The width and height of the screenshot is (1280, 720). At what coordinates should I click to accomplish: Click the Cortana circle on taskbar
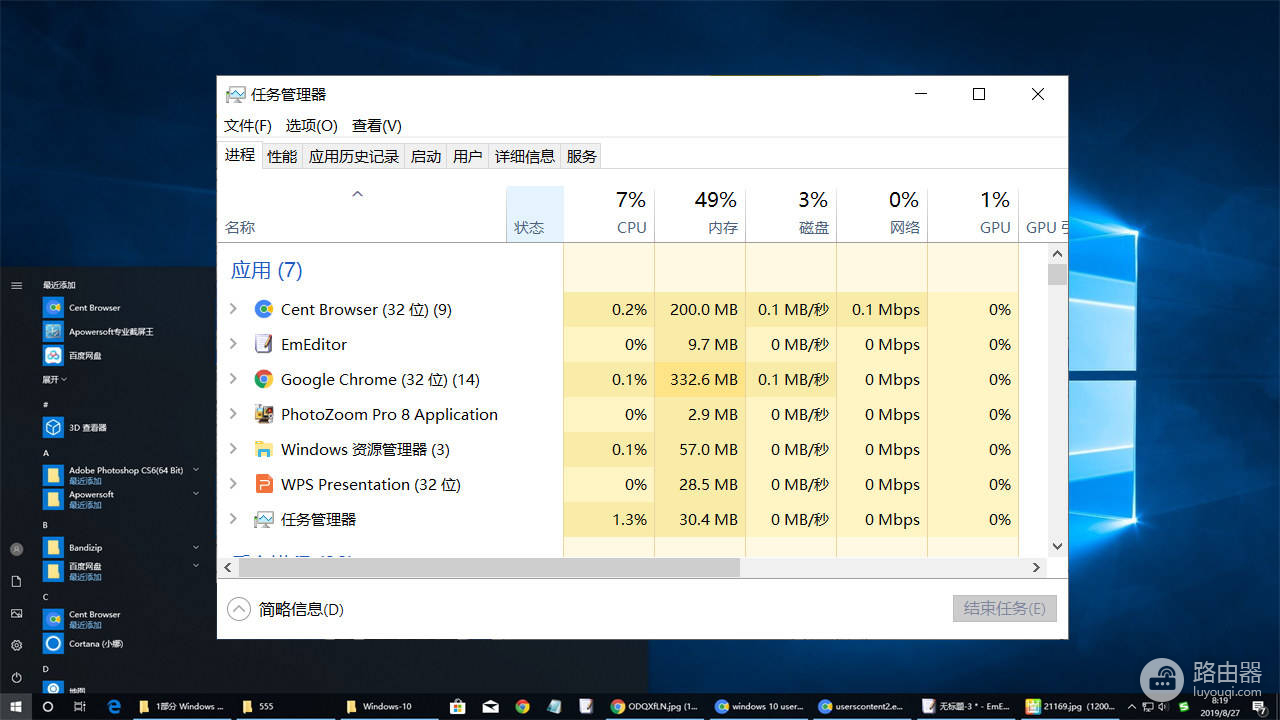pos(47,706)
